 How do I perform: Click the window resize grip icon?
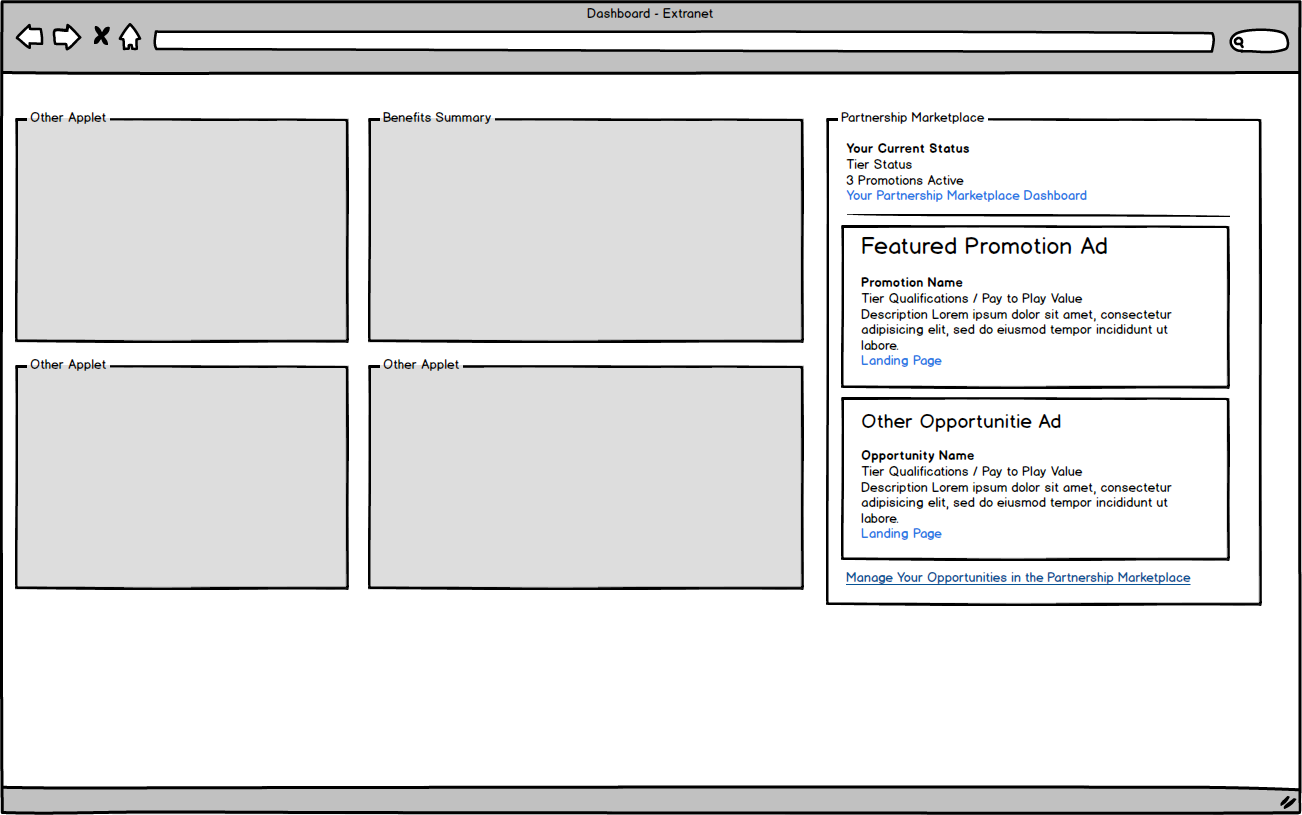1287,802
